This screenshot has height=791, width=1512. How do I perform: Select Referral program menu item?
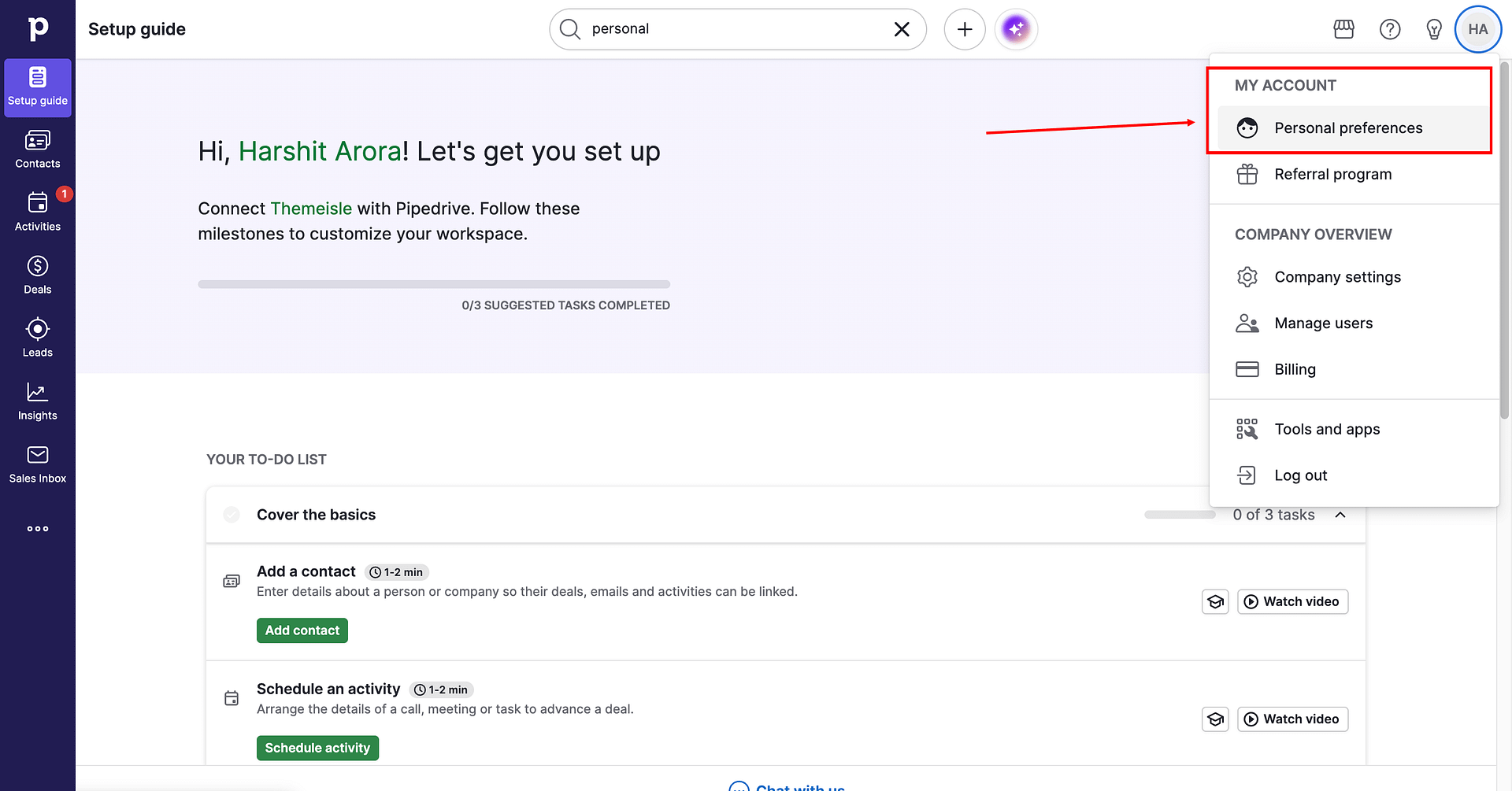pyautogui.click(x=1354, y=174)
